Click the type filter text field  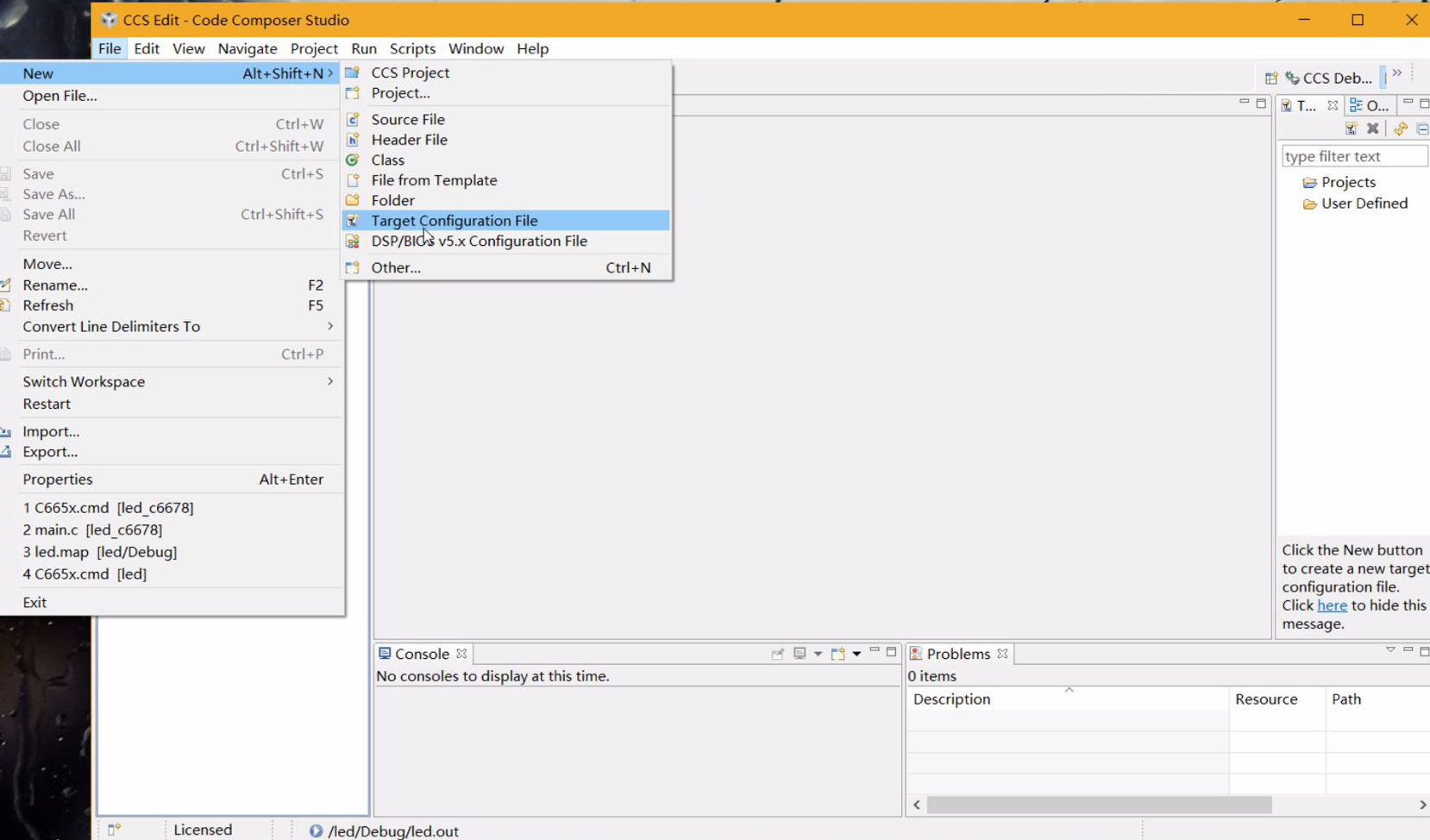[x=1354, y=156]
